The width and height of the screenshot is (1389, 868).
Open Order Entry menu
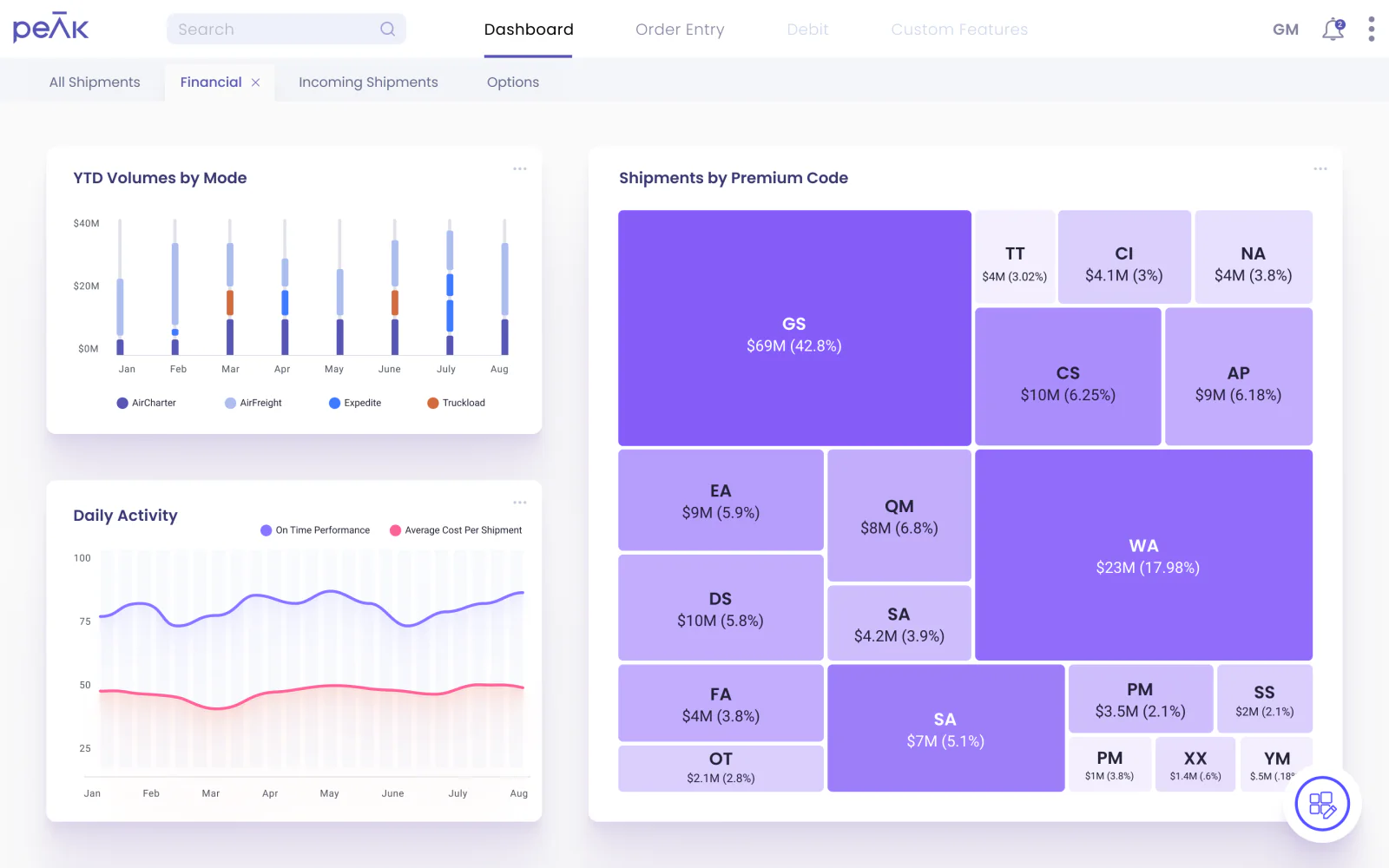(680, 30)
